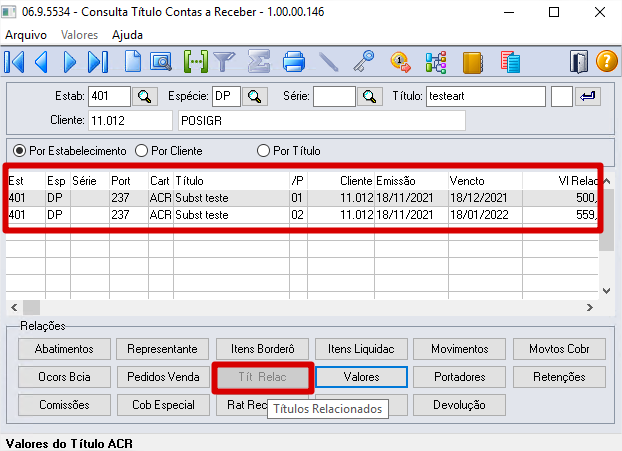Open the Retenções button
This screenshot has width=622, height=451.
559,377
